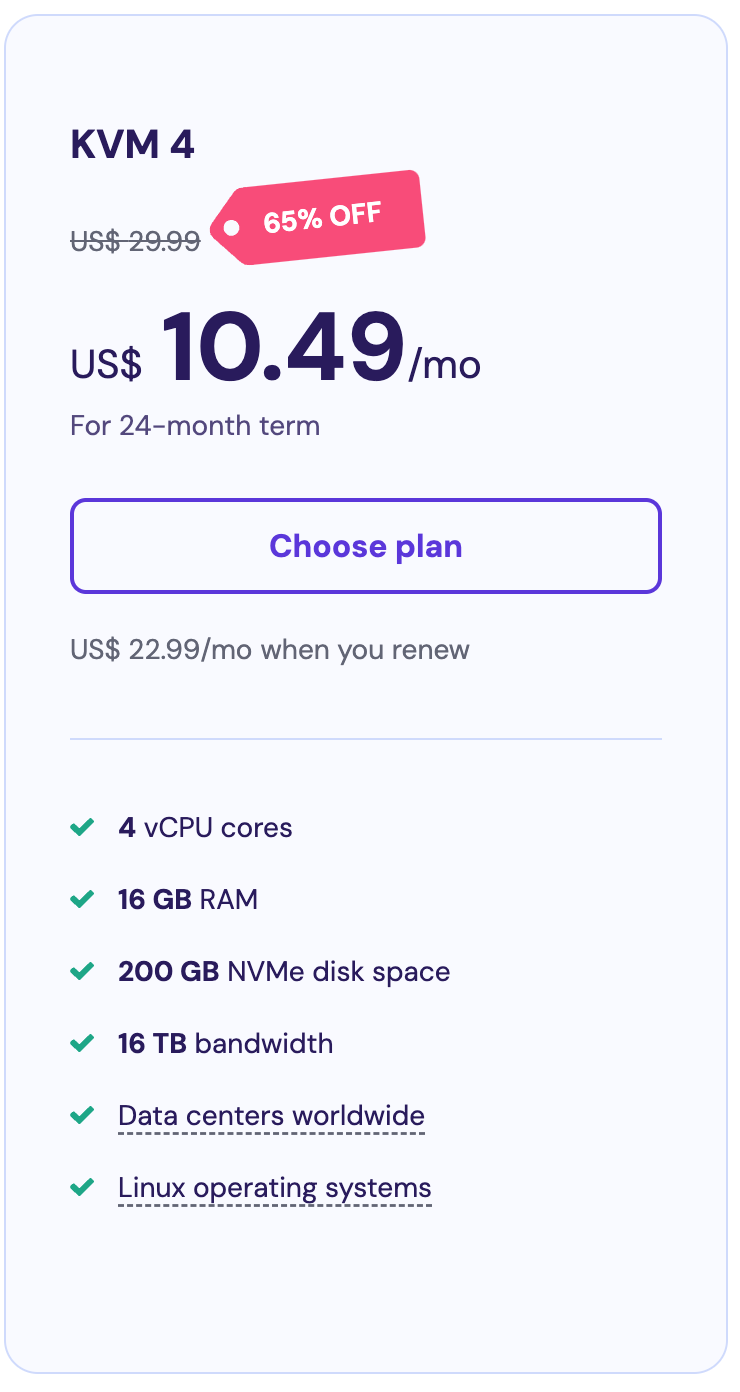
Task: Select the KVM 4 plan title
Action: pyautogui.click(x=132, y=146)
